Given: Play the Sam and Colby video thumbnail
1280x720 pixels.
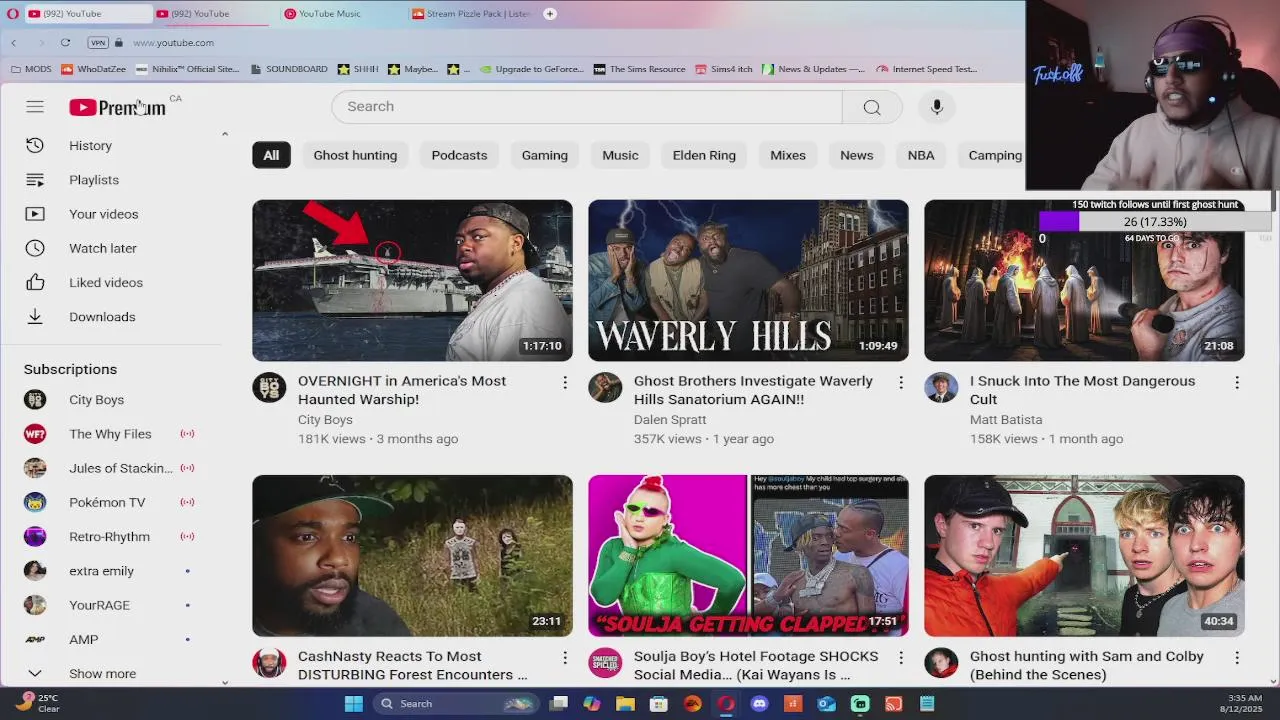Looking at the screenshot, I should tap(1084, 556).
